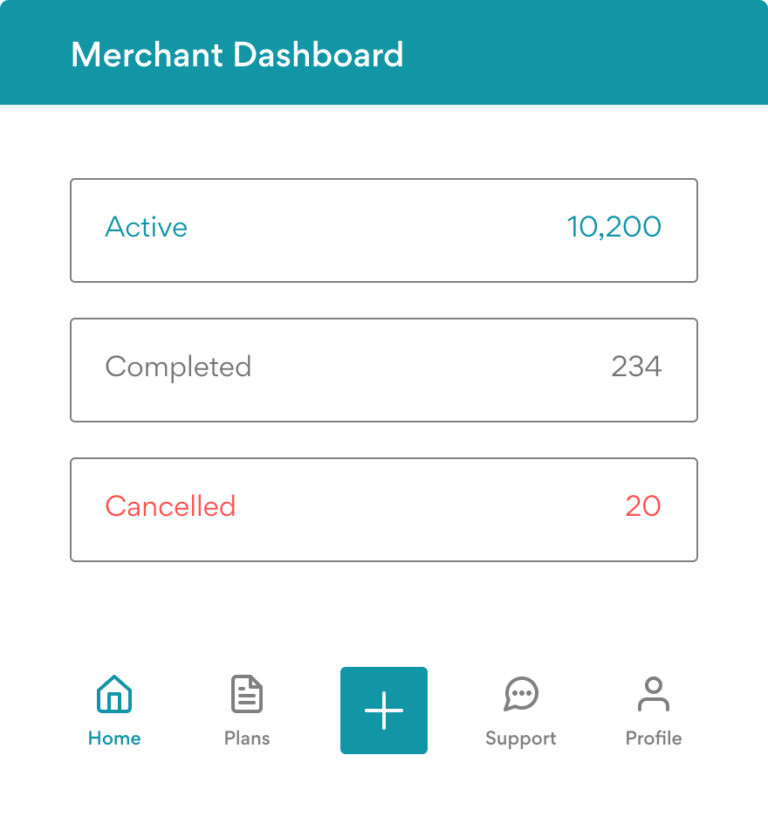This screenshot has height=824, width=768.
Task: Open the Support tab label
Action: click(521, 739)
